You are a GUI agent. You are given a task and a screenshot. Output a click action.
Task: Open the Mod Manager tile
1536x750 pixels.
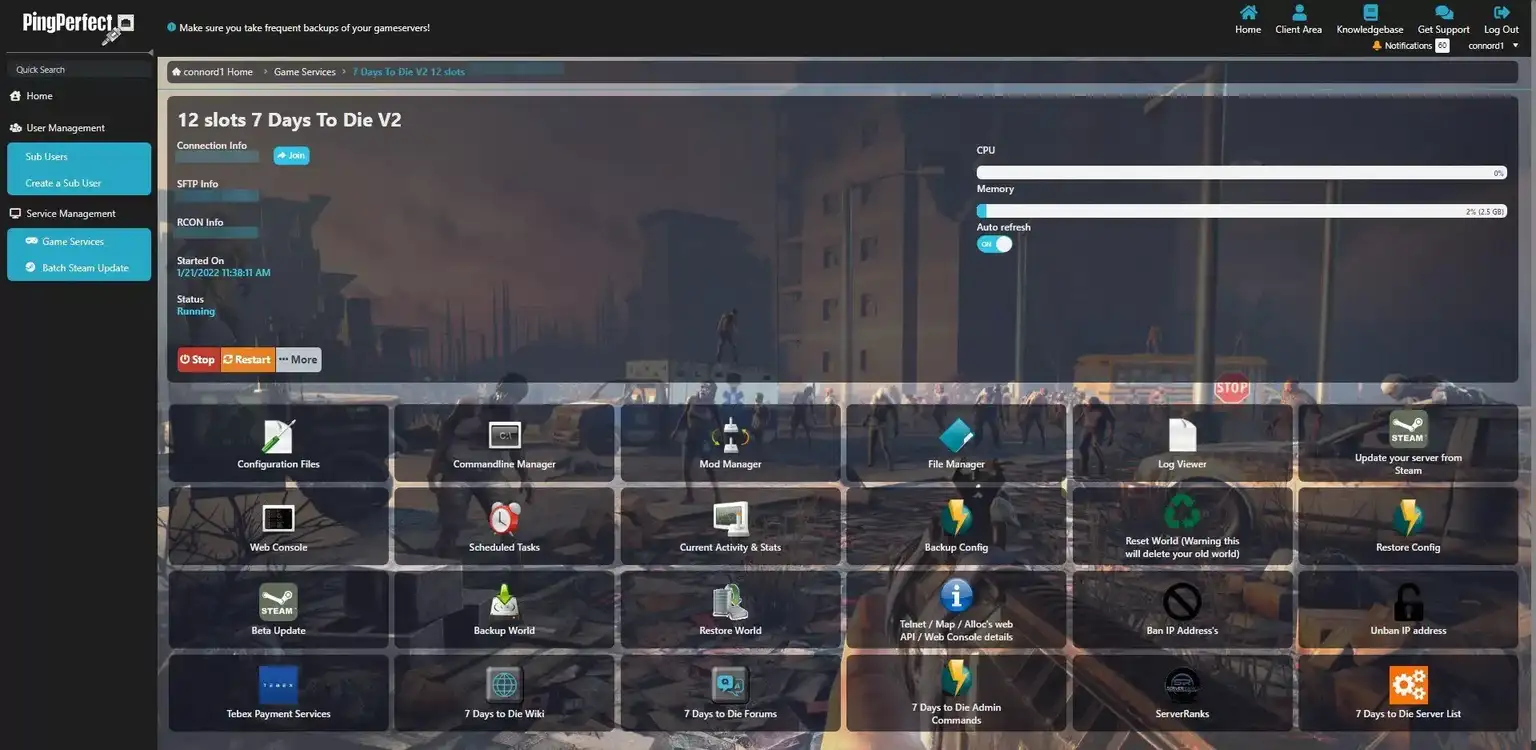pyautogui.click(x=730, y=443)
